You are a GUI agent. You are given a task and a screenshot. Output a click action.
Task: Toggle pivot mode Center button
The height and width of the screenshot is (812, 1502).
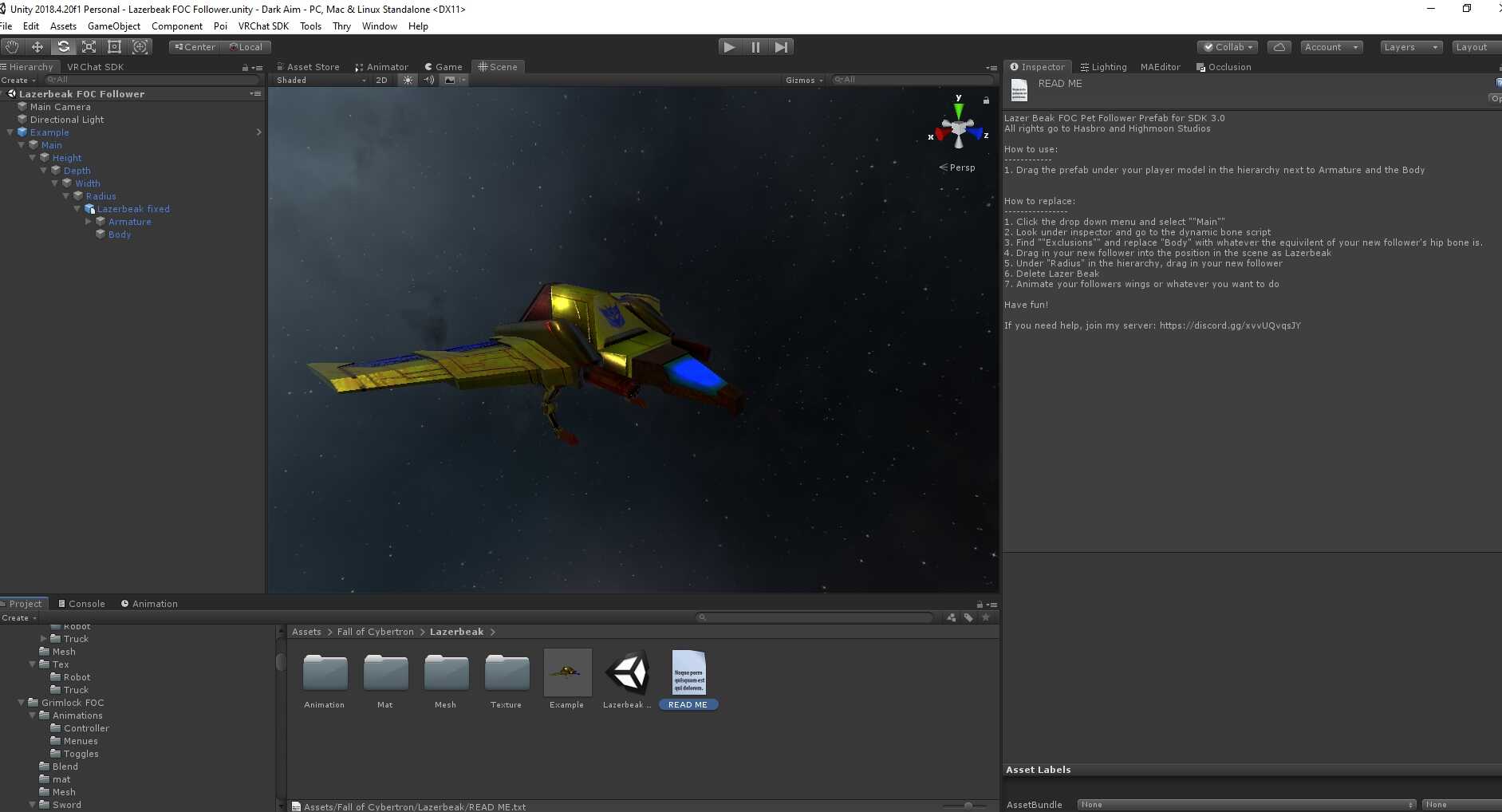(x=195, y=47)
